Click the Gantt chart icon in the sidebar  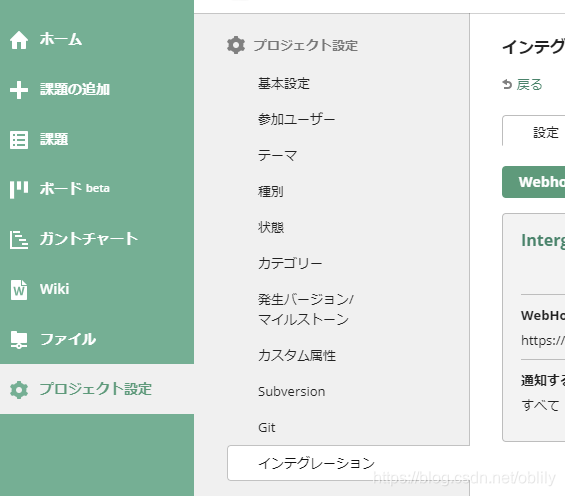[x=19, y=240]
